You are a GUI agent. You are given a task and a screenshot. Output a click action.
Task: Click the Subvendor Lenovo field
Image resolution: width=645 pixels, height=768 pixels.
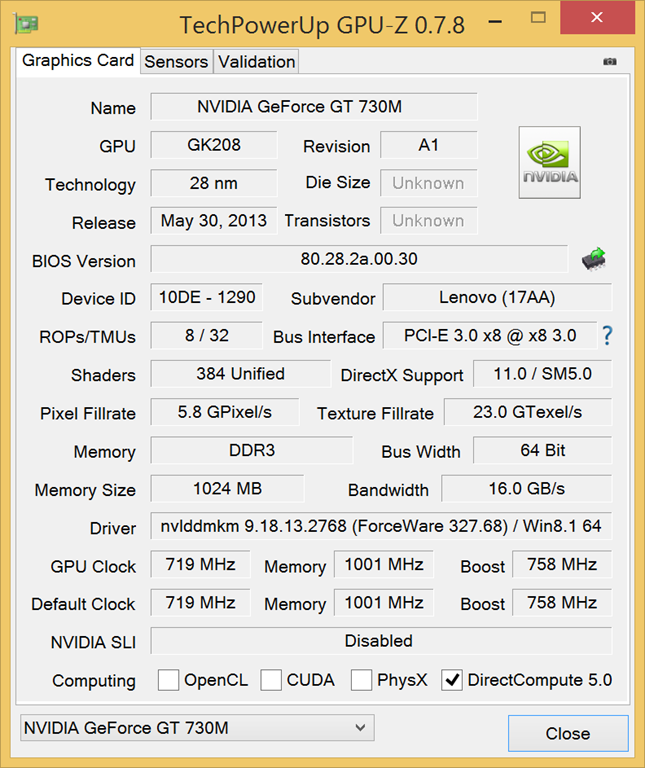pos(497,298)
